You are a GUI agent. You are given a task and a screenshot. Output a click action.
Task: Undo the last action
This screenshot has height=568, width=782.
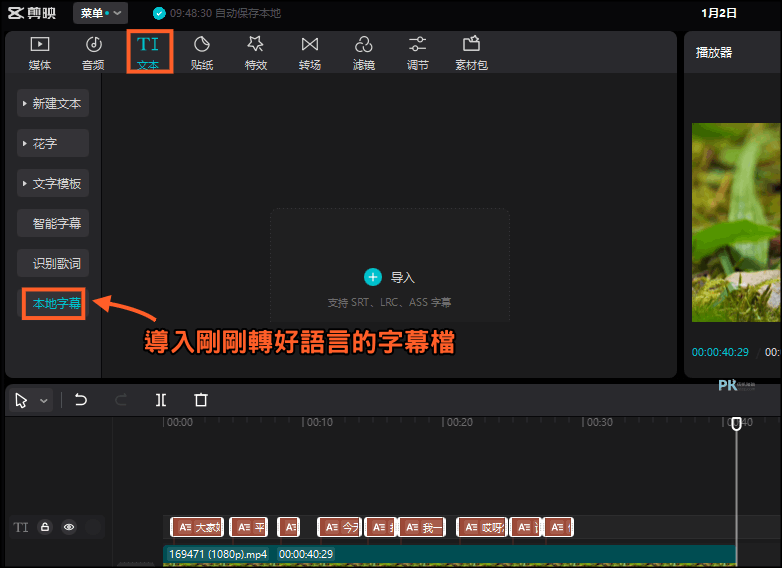pyautogui.click(x=81, y=400)
